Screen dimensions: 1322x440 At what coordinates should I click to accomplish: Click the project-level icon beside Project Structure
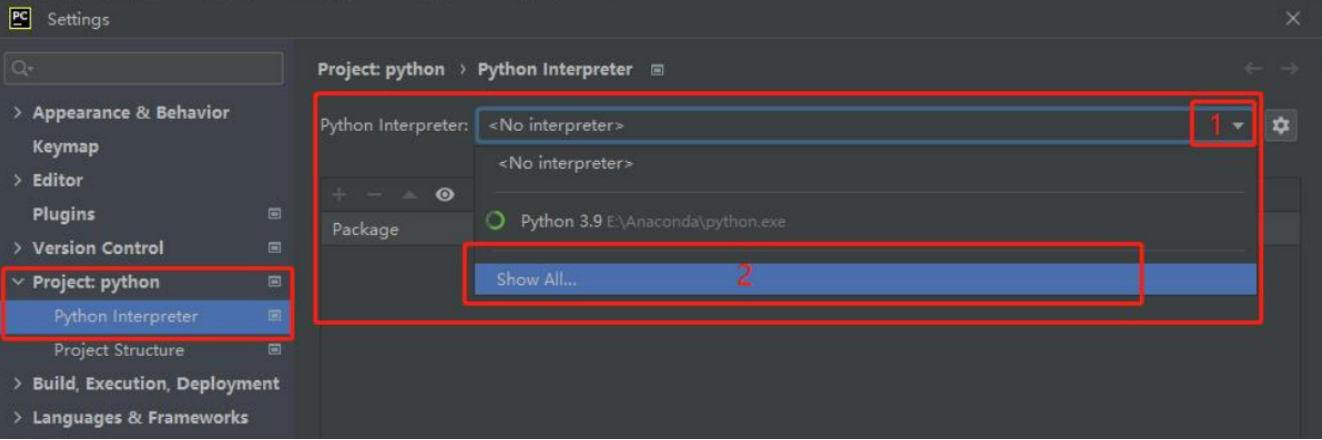274,350
